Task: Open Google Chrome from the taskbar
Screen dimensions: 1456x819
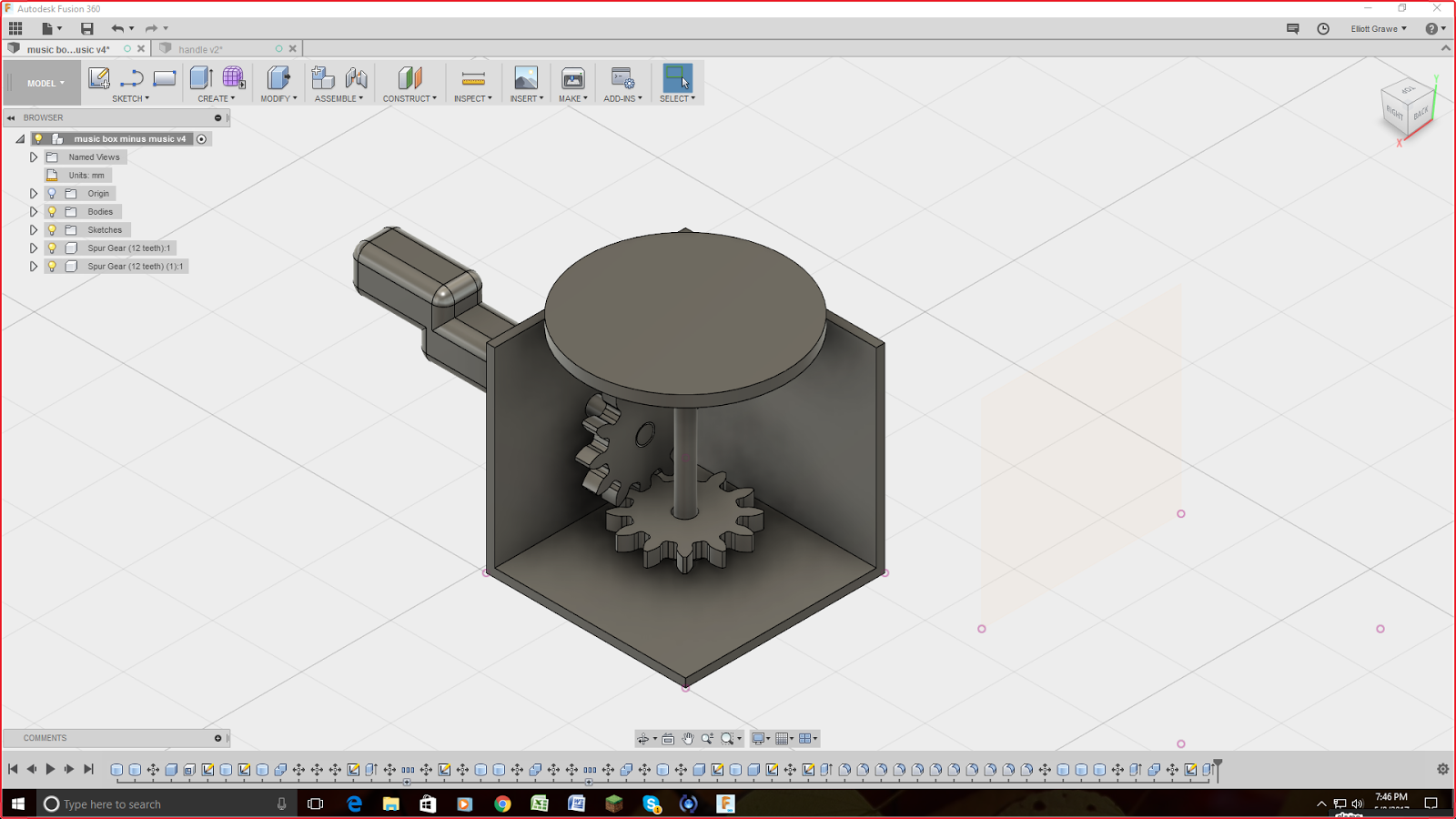Action: [x=502, y=804]
